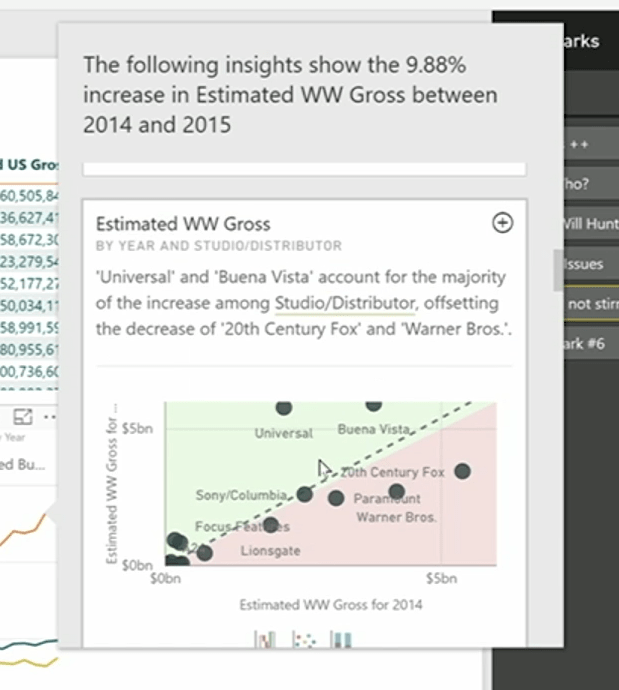619x690 pixels.
Task: Select the 20th Century Fox data point
Action: pyautogui.click(x=462, y=471)
